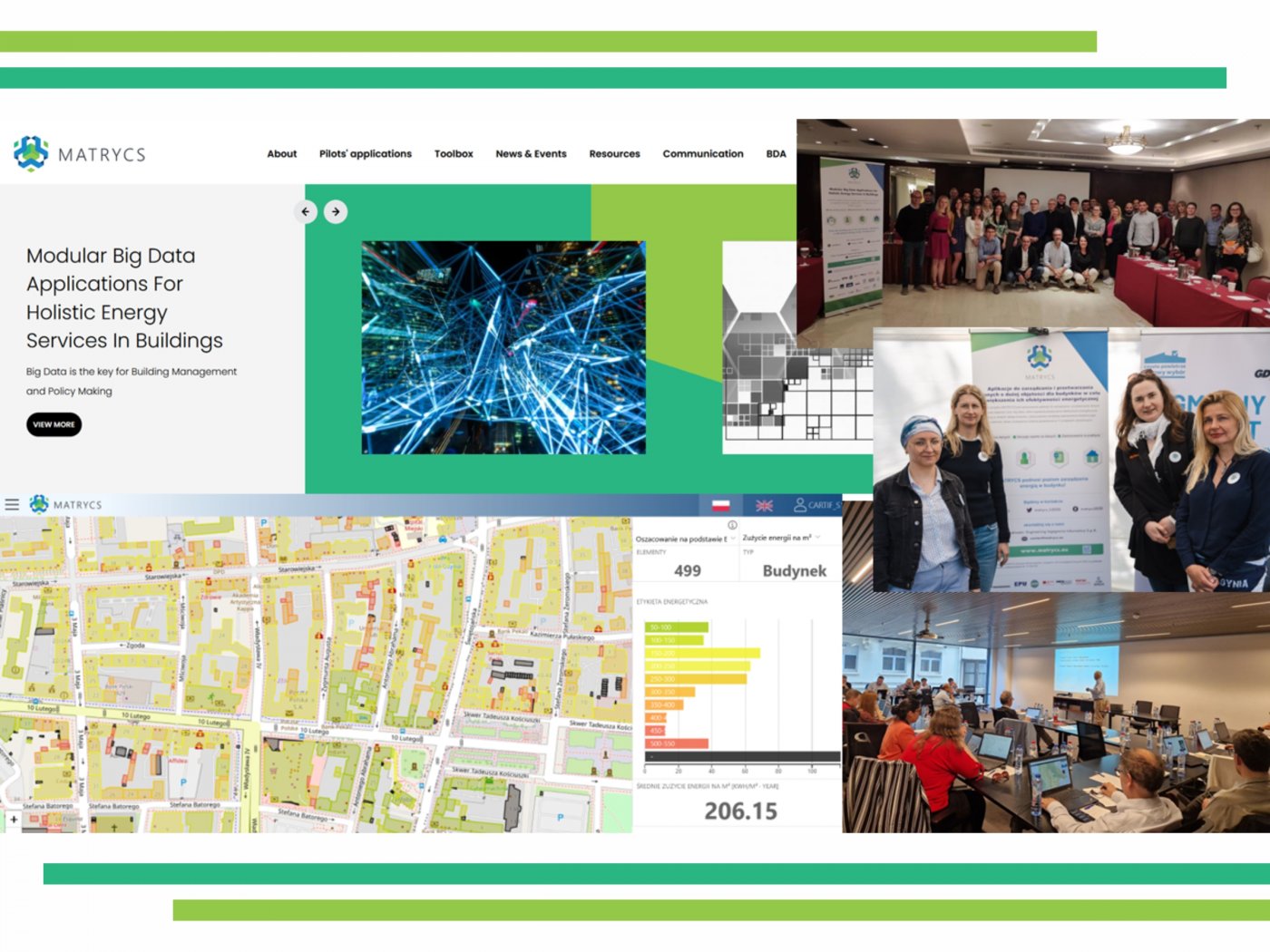This screenshot has width=1270, height=952.
Task: Click the group photo in conference room
Action: click(x=1033, y=222)
